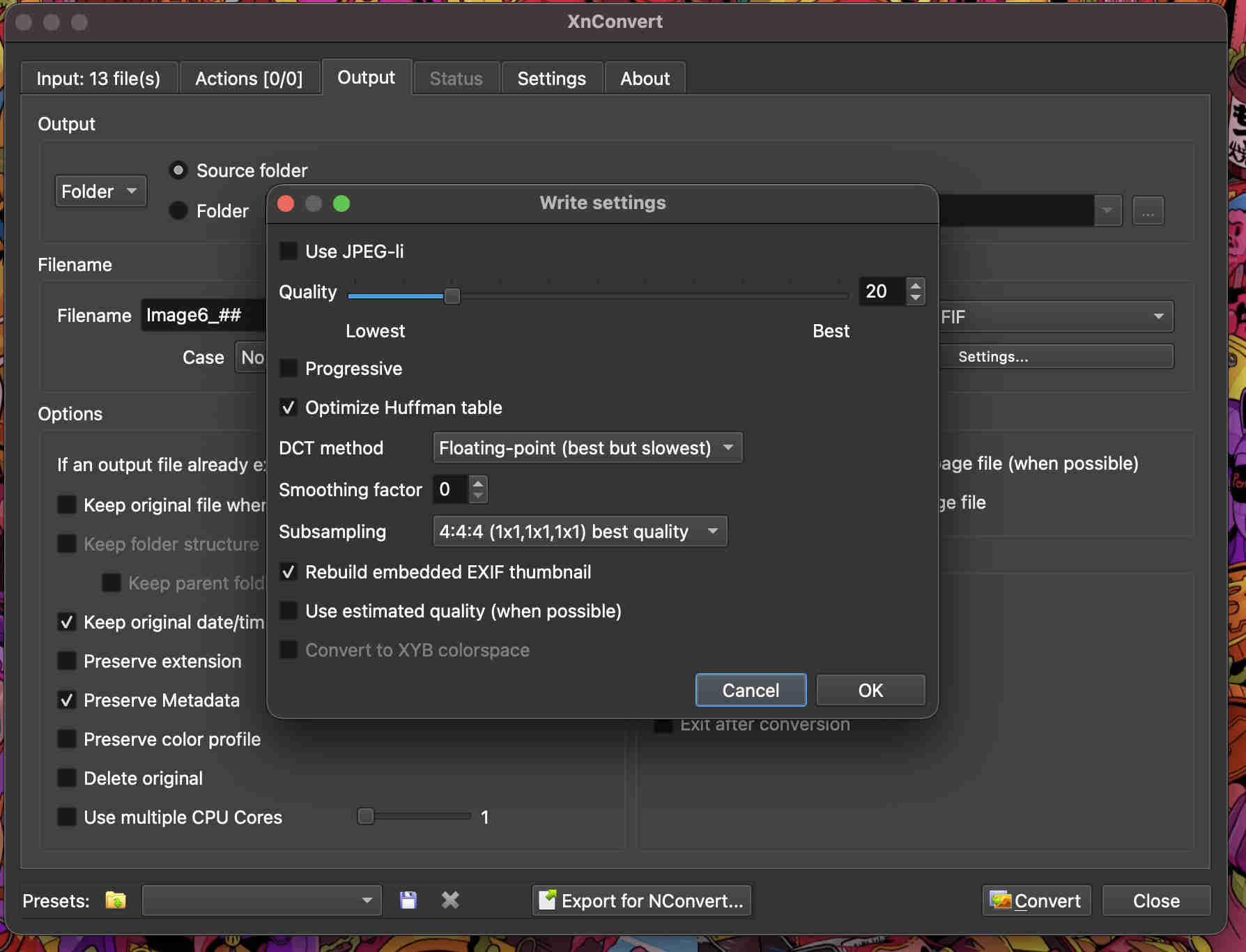
Task: Uncheck Optimize Huffman table
Action: click(x=289, y=407)
